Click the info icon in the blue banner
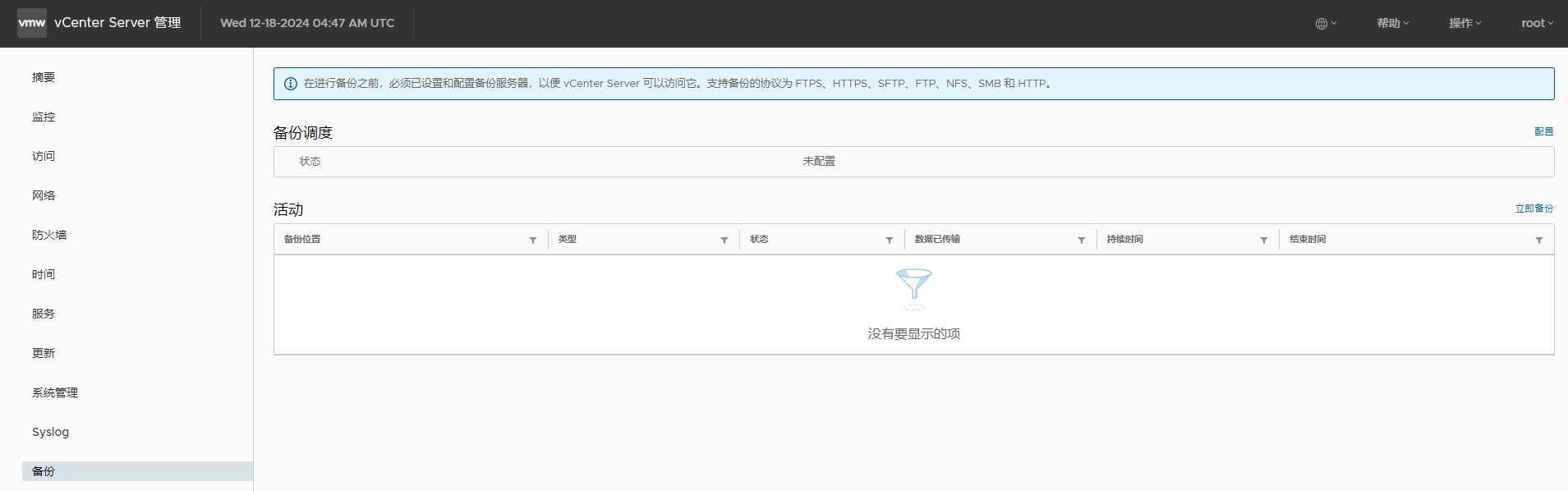Screen dimensions: 1568x491 tap(291, 84)
